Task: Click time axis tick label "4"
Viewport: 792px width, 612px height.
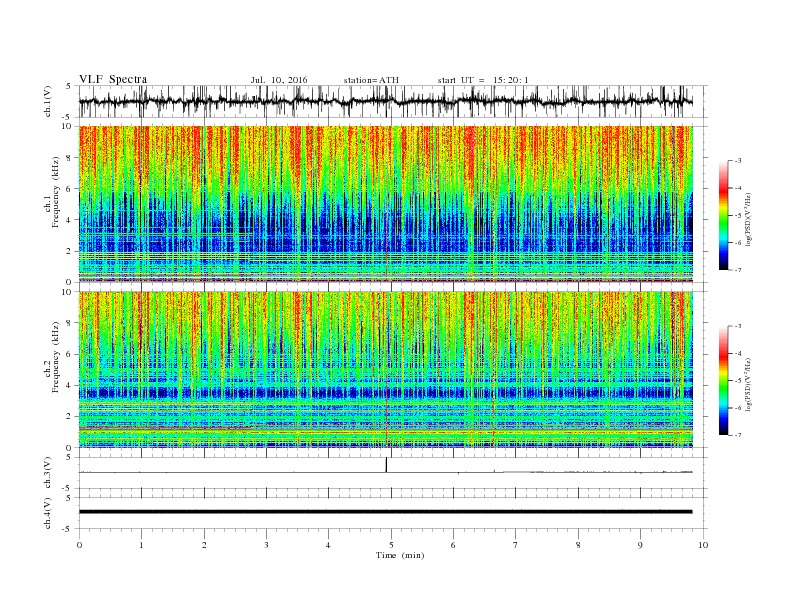Action: click(328, 545)
